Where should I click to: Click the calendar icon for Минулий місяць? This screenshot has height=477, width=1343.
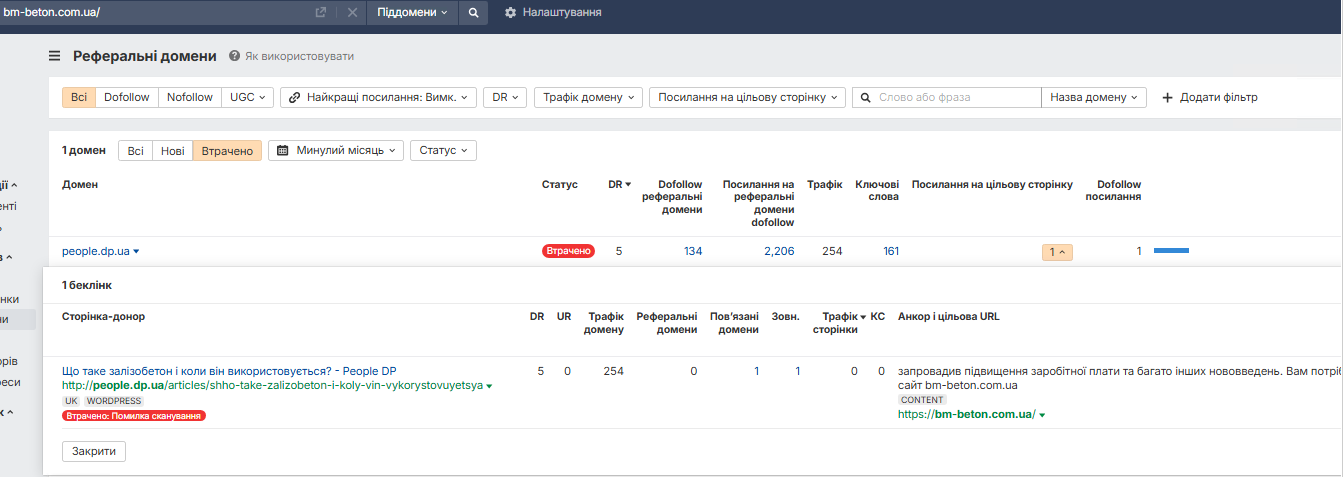point(283,150)
